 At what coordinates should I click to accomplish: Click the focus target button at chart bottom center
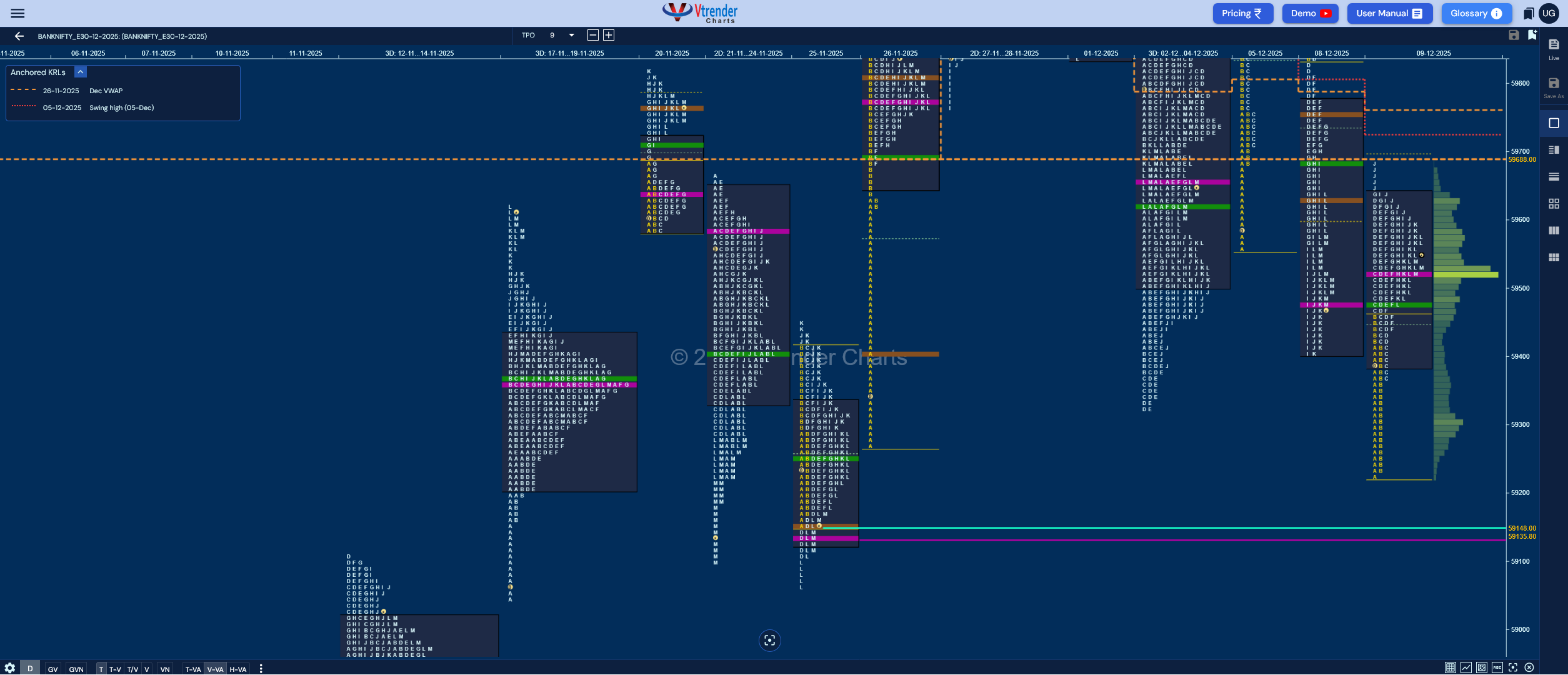[x=769, y=641]
